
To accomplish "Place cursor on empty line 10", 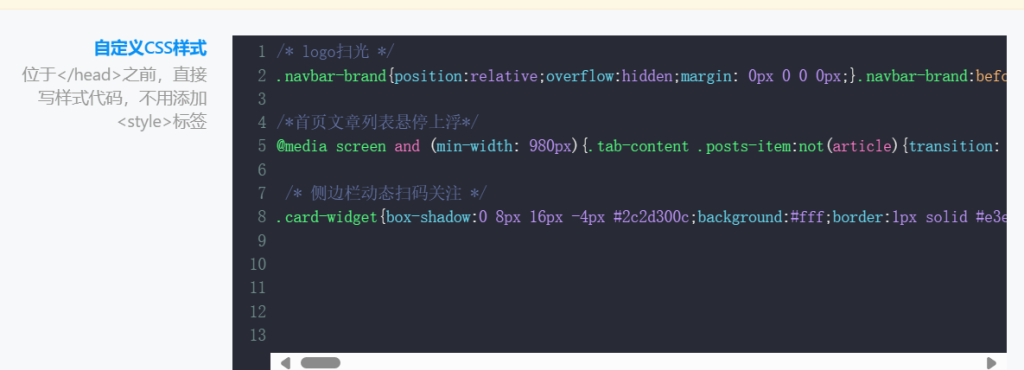I will click(x=640, y=264).
